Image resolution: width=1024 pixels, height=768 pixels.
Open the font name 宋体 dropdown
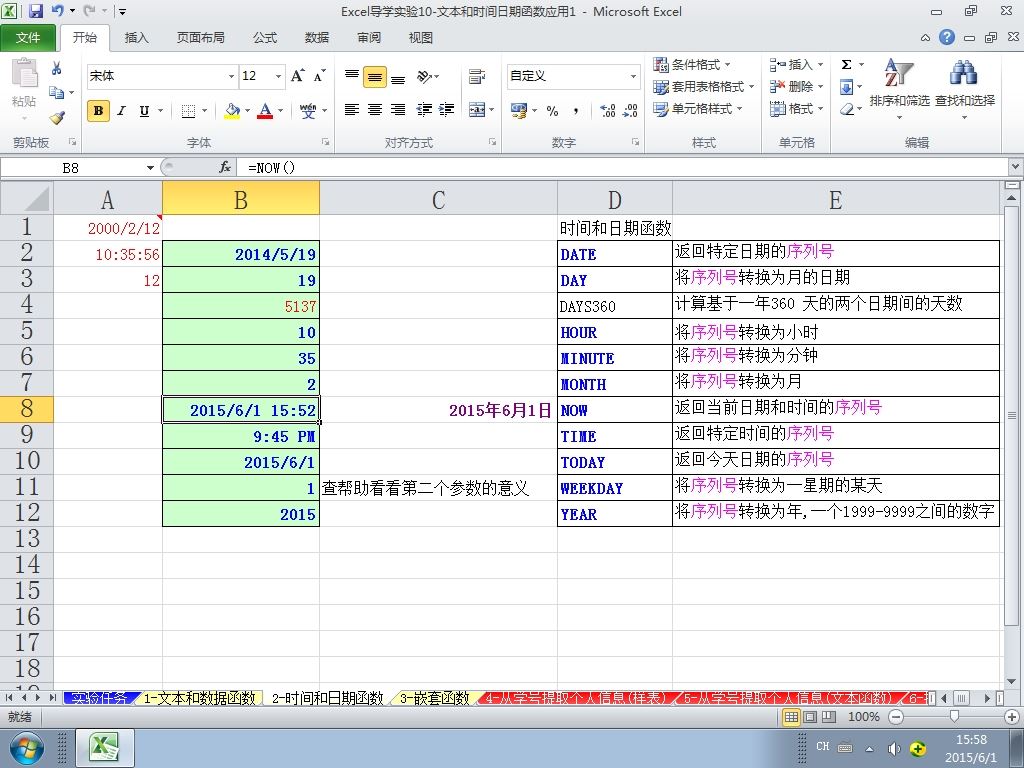click(231, 76)
